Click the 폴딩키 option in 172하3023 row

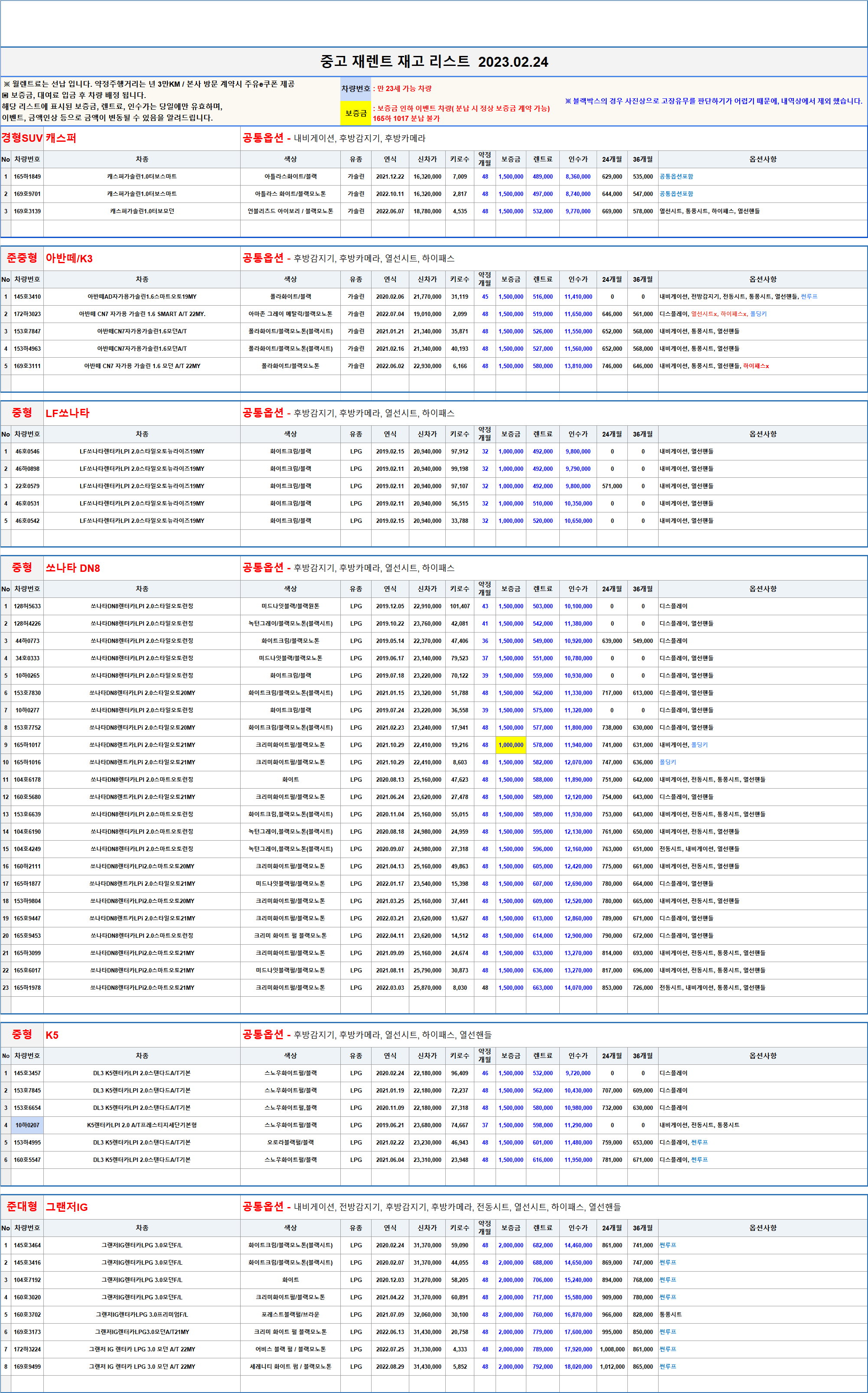(758, 314)
